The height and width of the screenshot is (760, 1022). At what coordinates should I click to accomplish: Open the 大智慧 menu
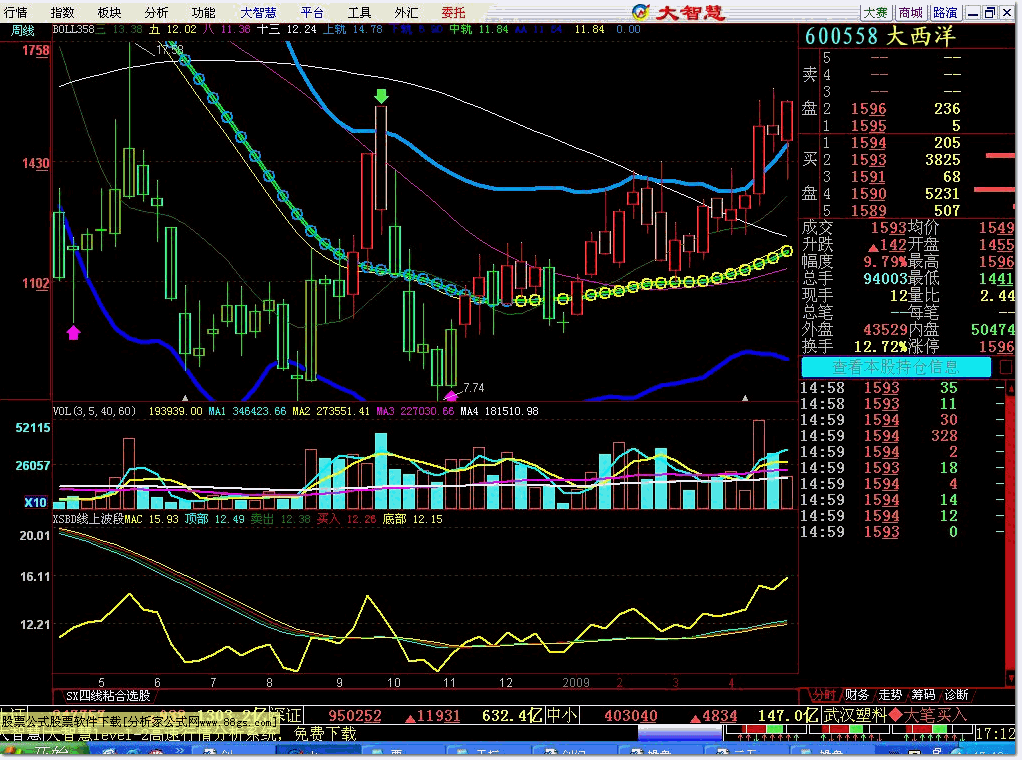258,12
